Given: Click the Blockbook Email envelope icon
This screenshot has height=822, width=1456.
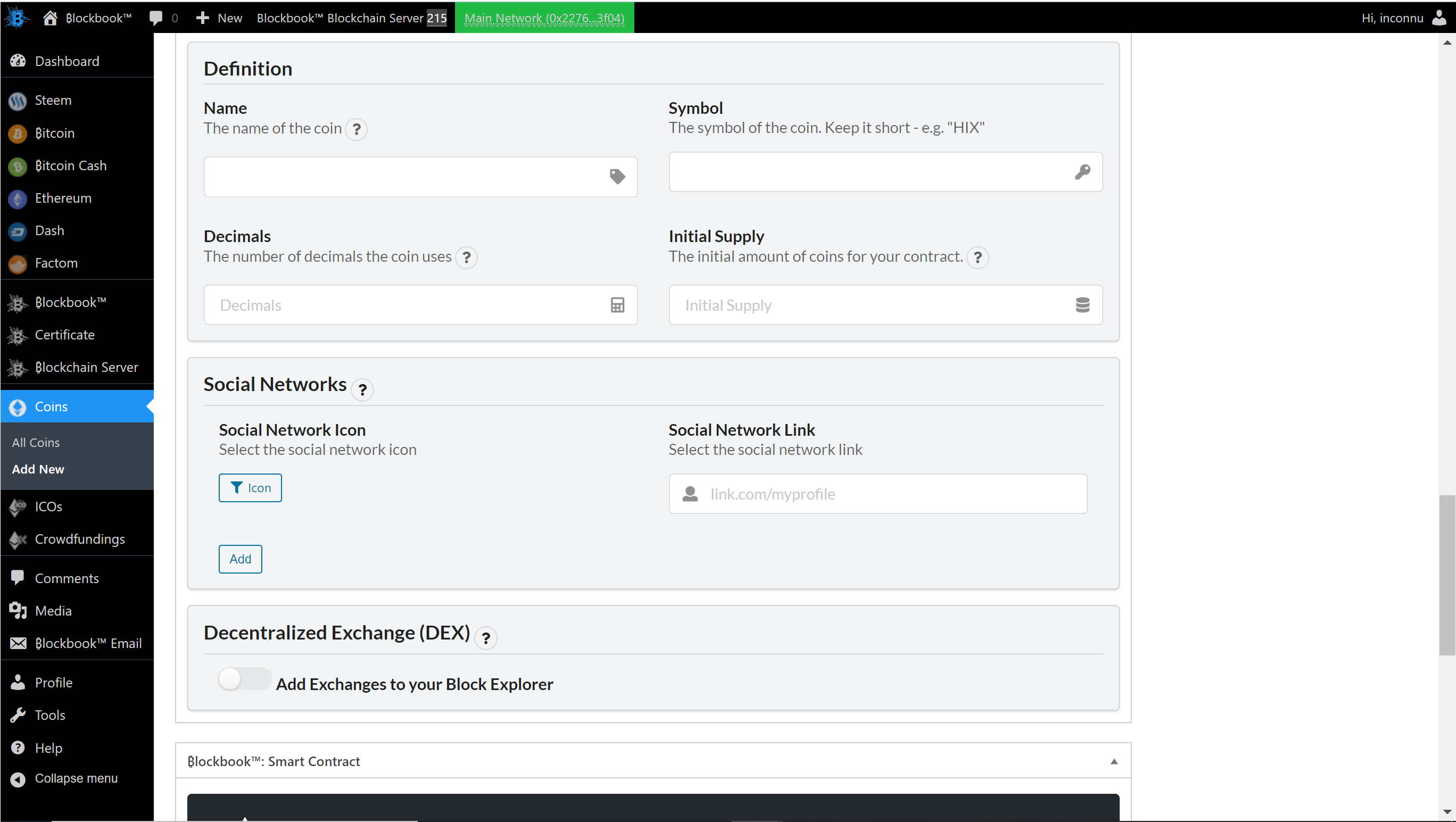Looking at the screenshot, I should pyautogui.click(x=18, y=643).
